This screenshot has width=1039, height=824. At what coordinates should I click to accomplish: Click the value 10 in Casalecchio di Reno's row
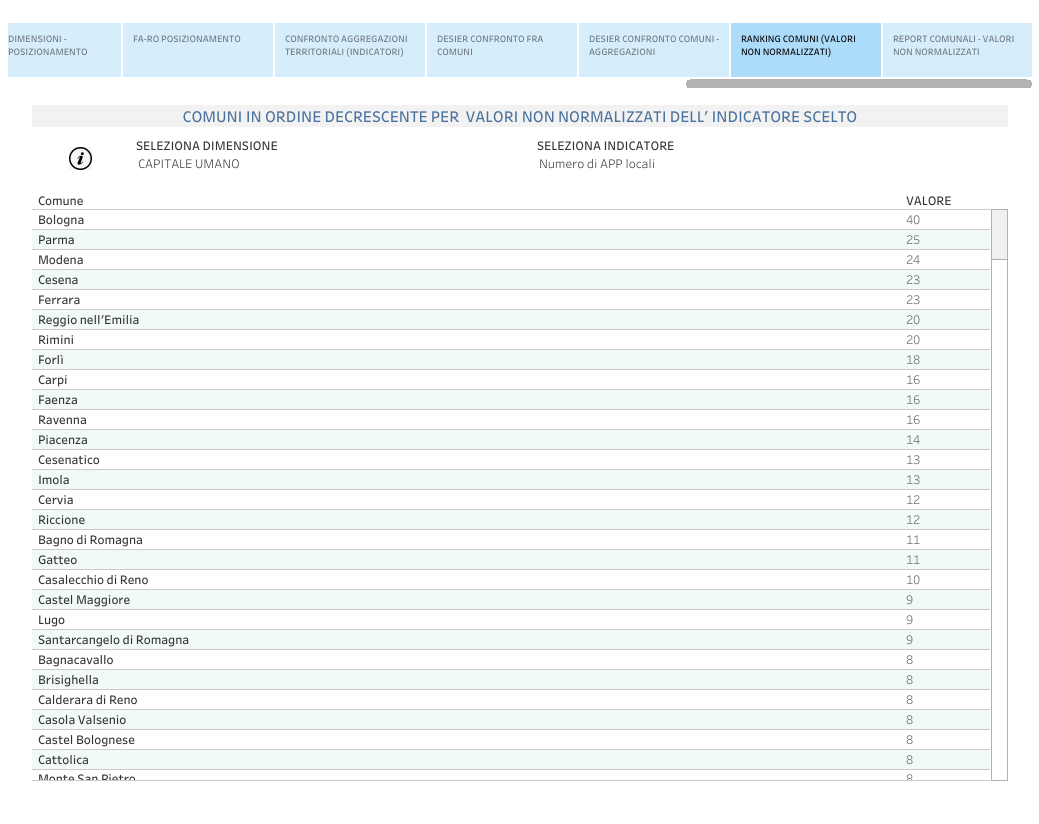tap(913, 580)
